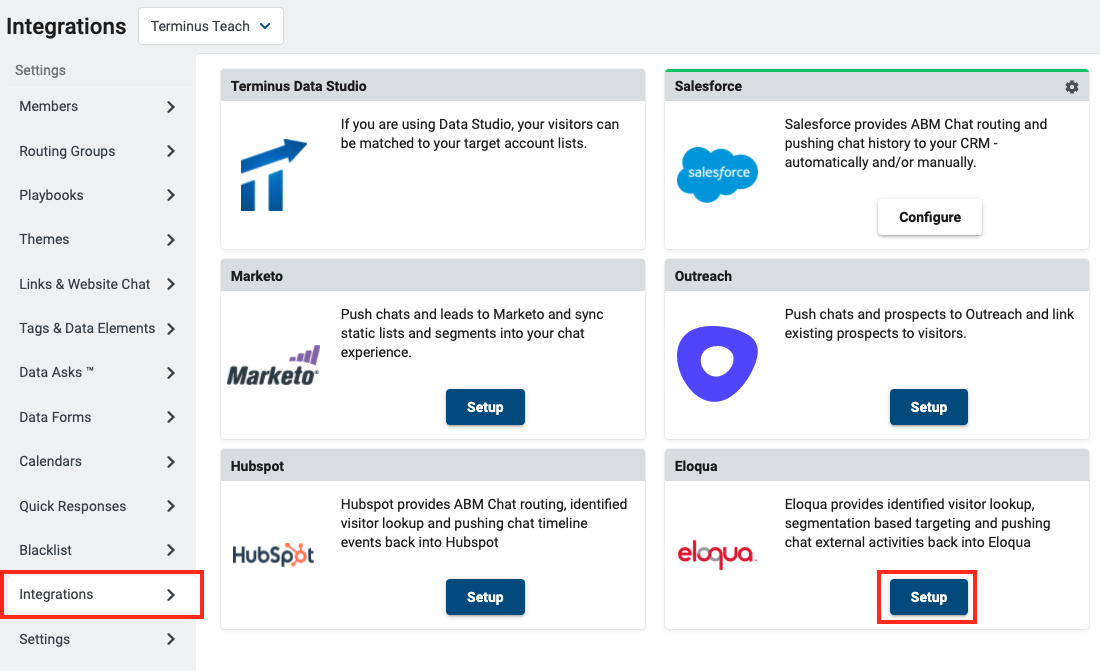
Task: Click the Settings sidebar section label
Action: click(x=40, y=70)
